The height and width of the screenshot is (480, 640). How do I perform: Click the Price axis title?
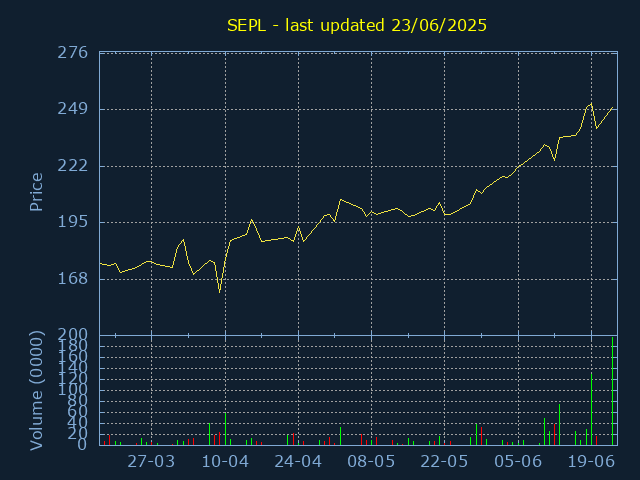36,192
